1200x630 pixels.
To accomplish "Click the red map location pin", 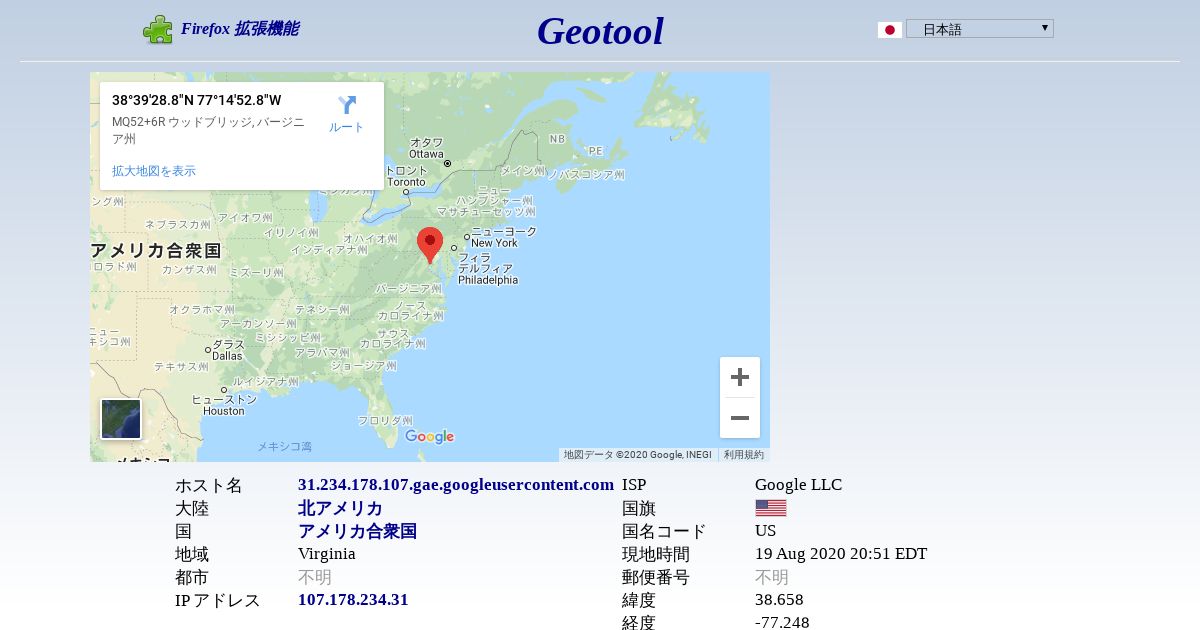I will tap(430, 245).
